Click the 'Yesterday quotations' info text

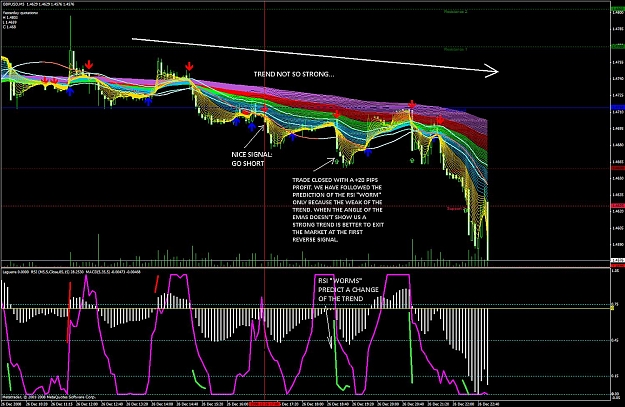20,13
